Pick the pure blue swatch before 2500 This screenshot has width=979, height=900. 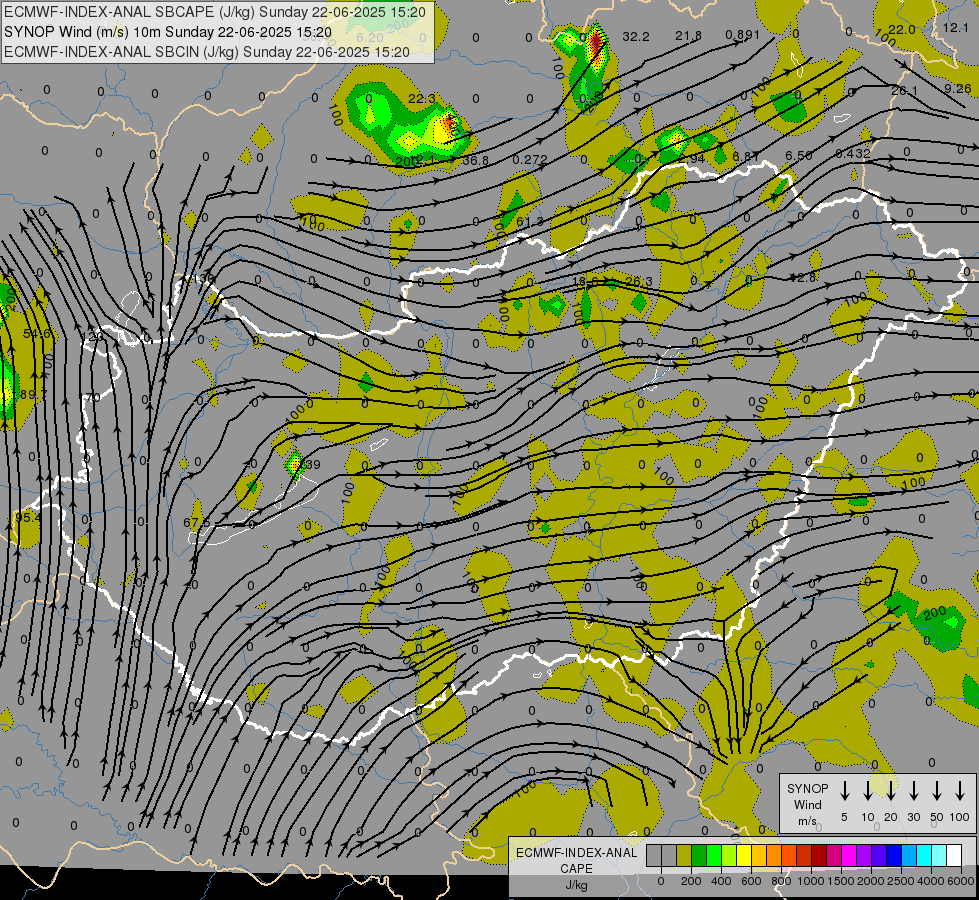(894, 856)
